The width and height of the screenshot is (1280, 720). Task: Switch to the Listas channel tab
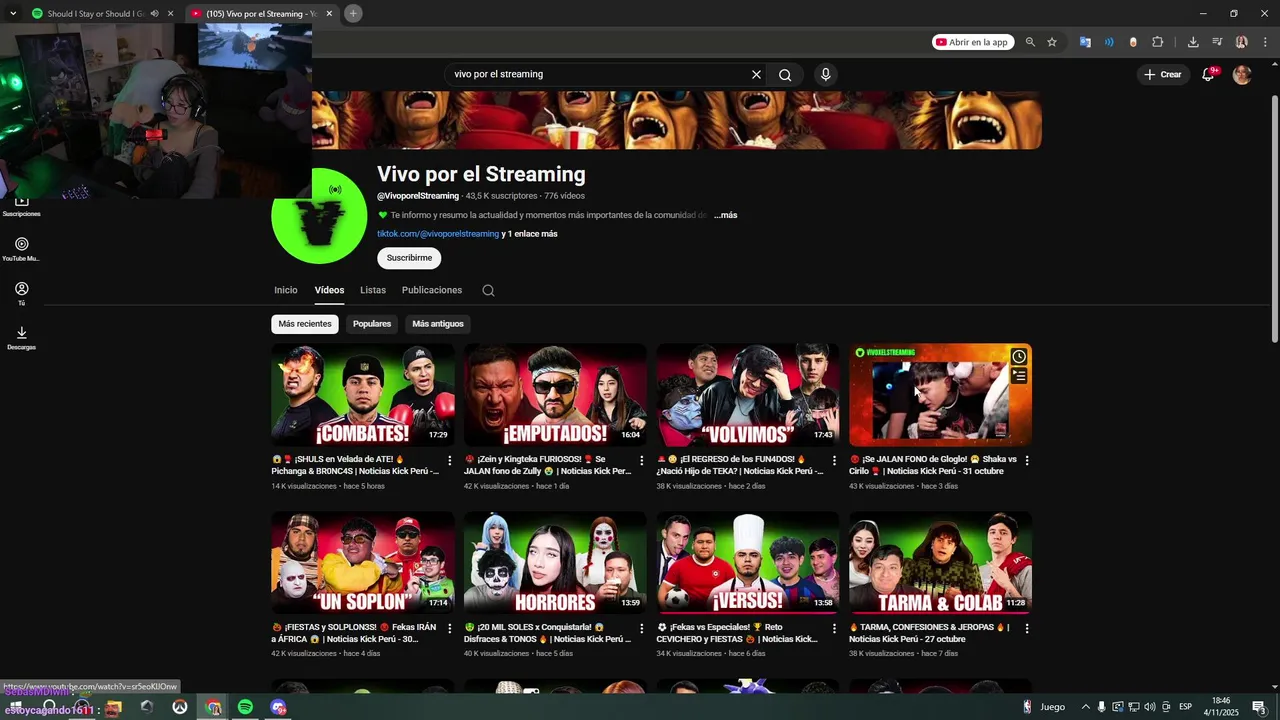click(373, 290)
